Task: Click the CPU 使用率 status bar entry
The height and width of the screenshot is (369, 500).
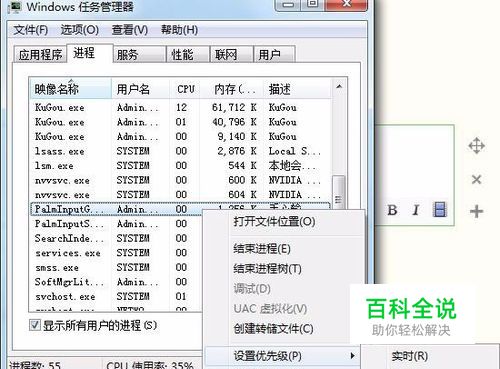Action: [150, 365]
